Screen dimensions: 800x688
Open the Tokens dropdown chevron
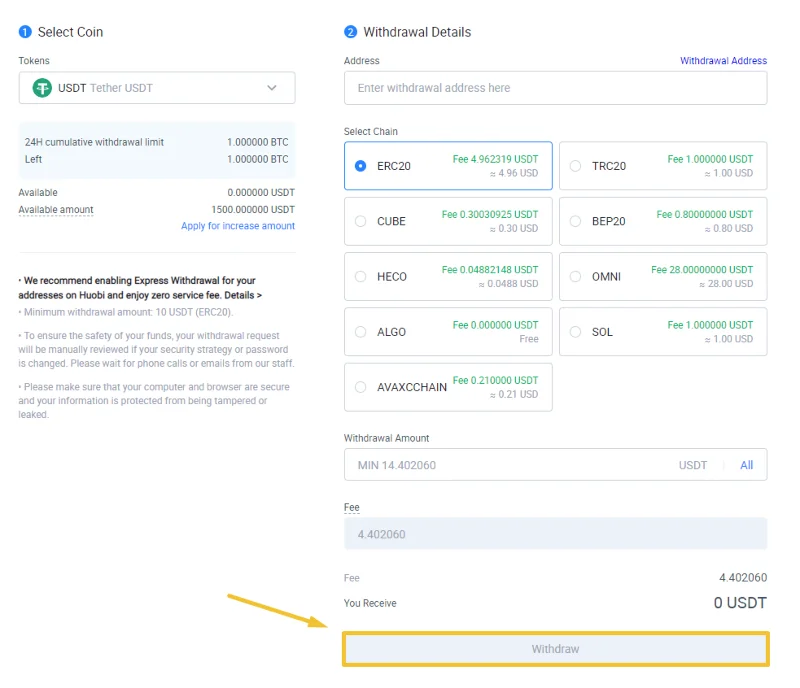point(272,88)
